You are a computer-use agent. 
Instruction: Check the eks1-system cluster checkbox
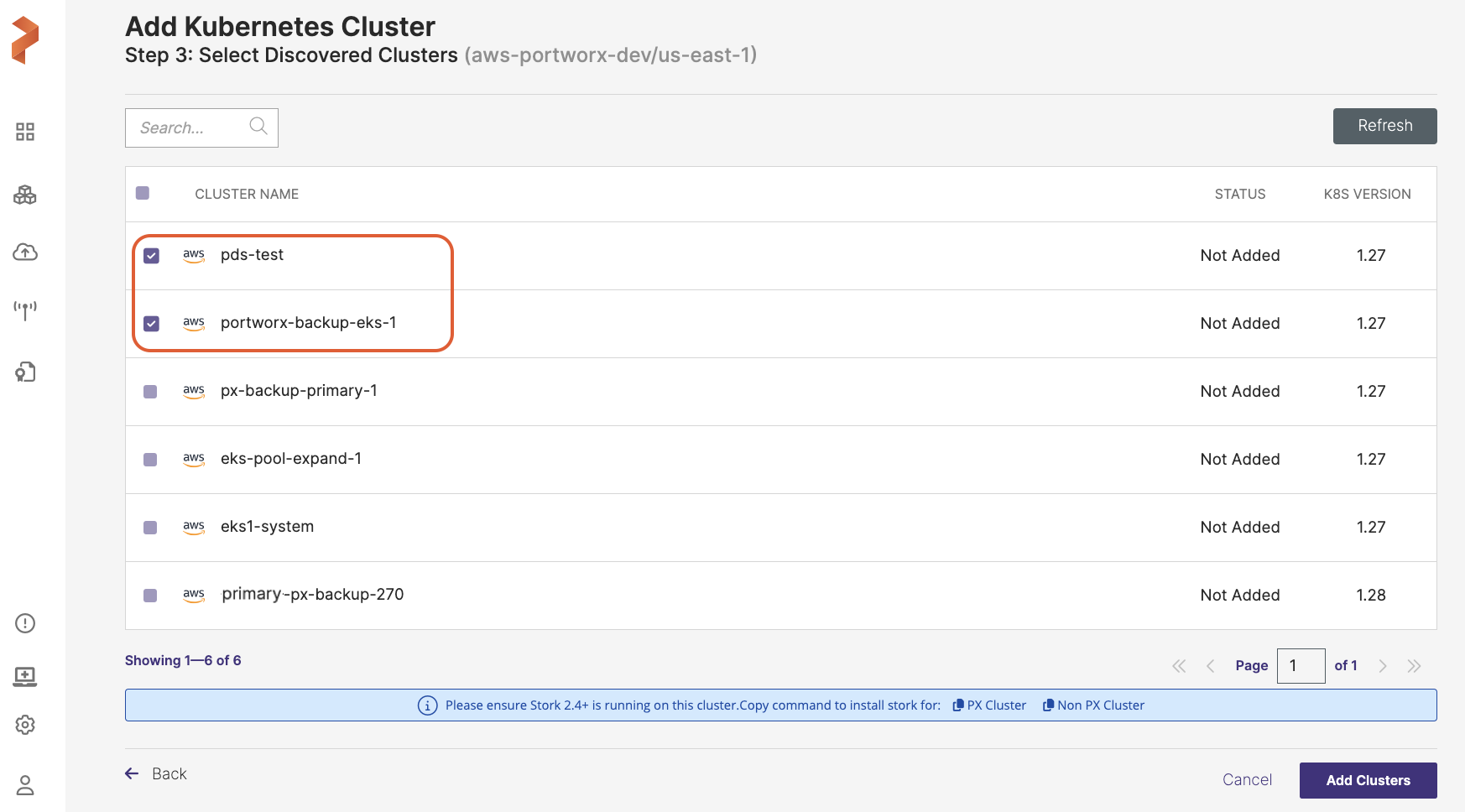150,528
